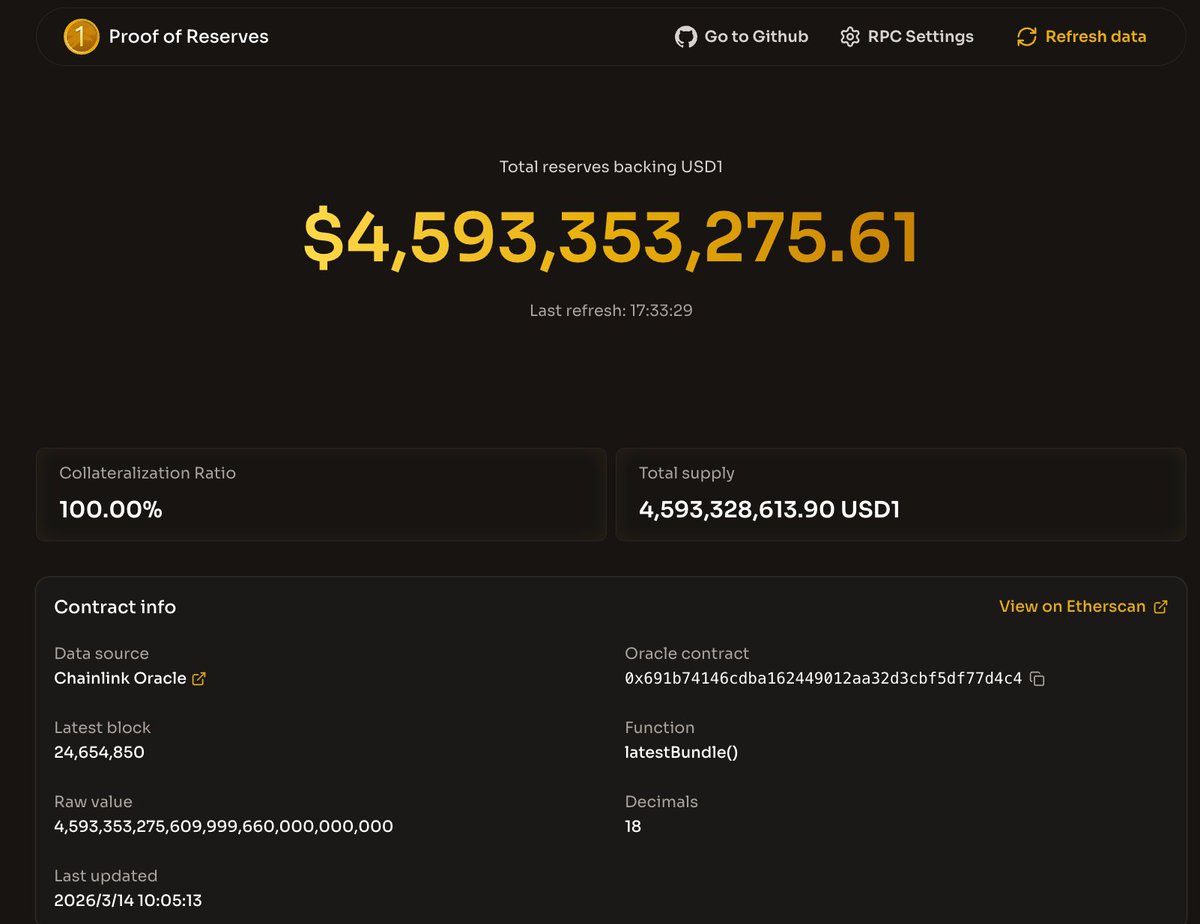Click the circular arrows refresh icon

[x=1026, y=37]
